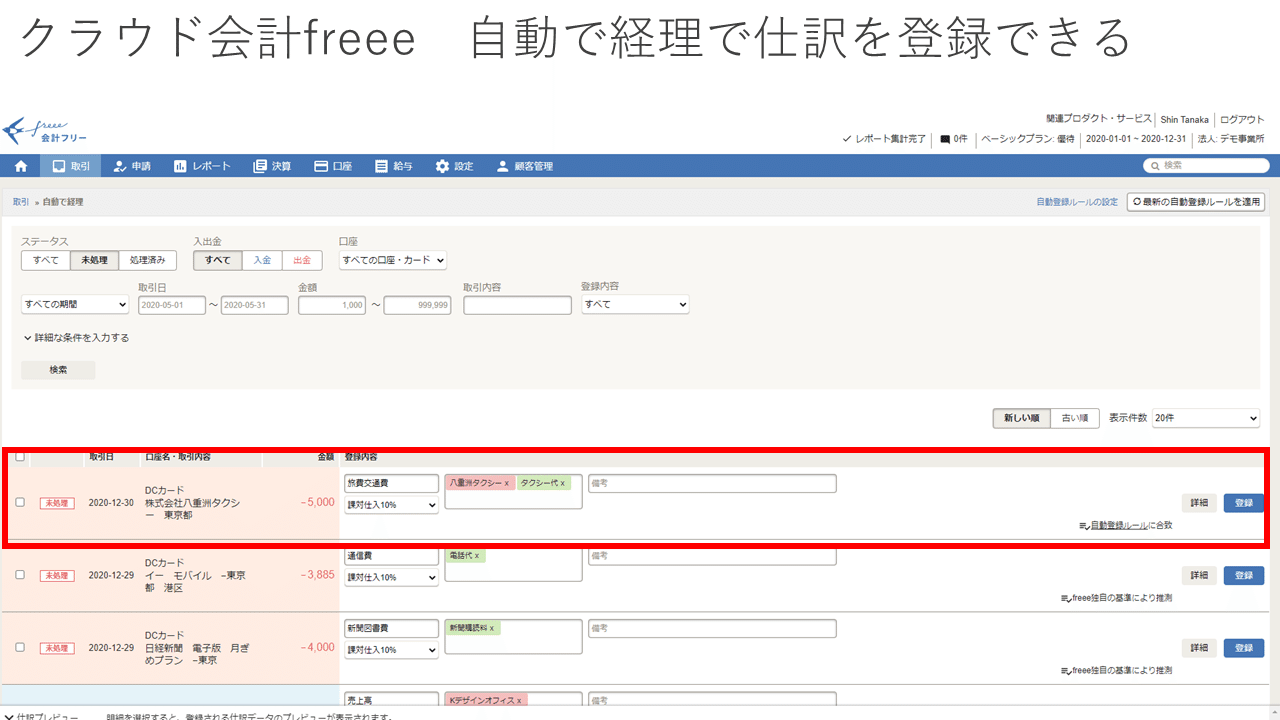Sort by 古い順
1280x720 pixels.
(x=1075, y=418)
